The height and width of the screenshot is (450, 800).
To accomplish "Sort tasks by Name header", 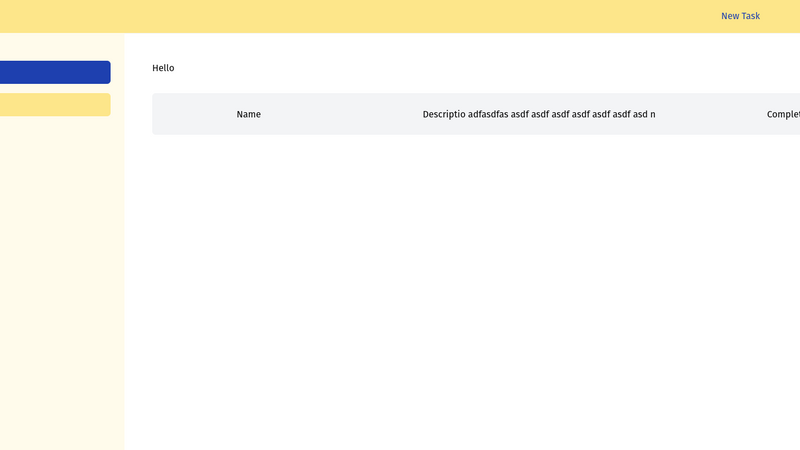I will pos(248,114).
